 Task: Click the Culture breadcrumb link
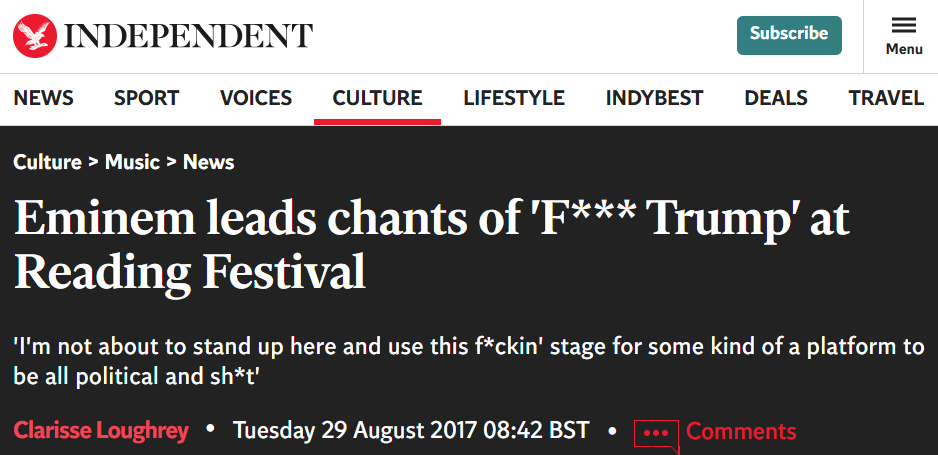tap(47, 162)
